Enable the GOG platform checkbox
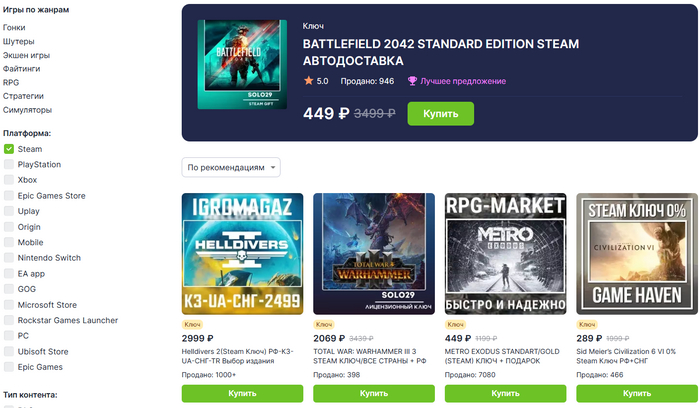 point(9,289)
